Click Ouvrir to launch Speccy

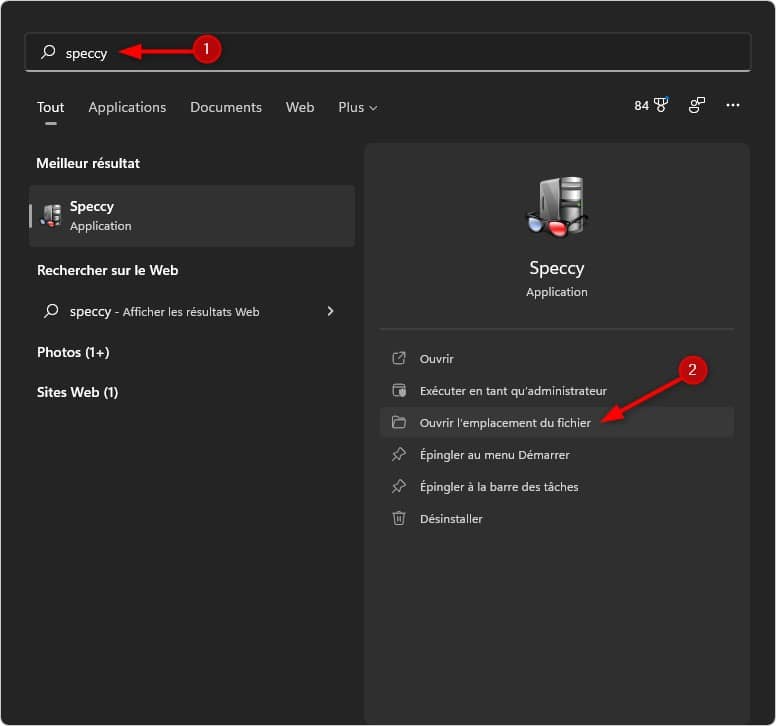[557, 358]
